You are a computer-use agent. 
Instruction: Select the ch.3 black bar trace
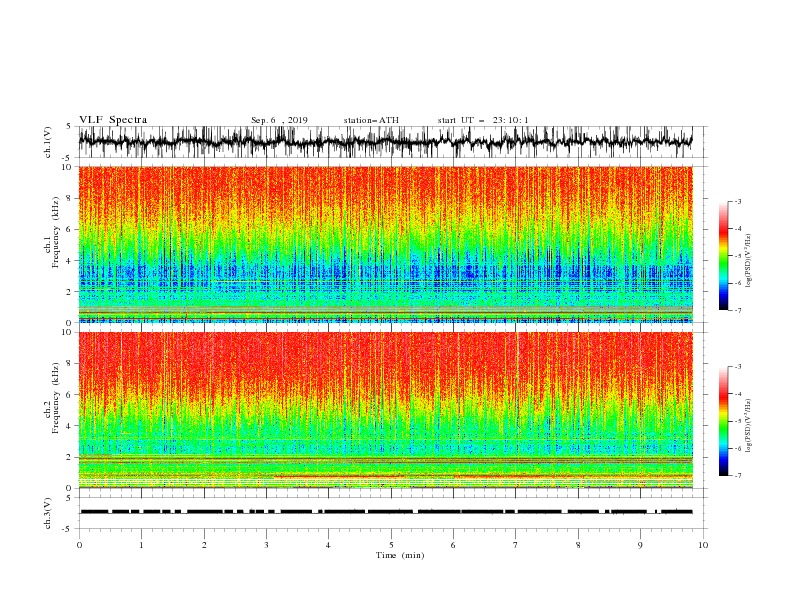385,512
